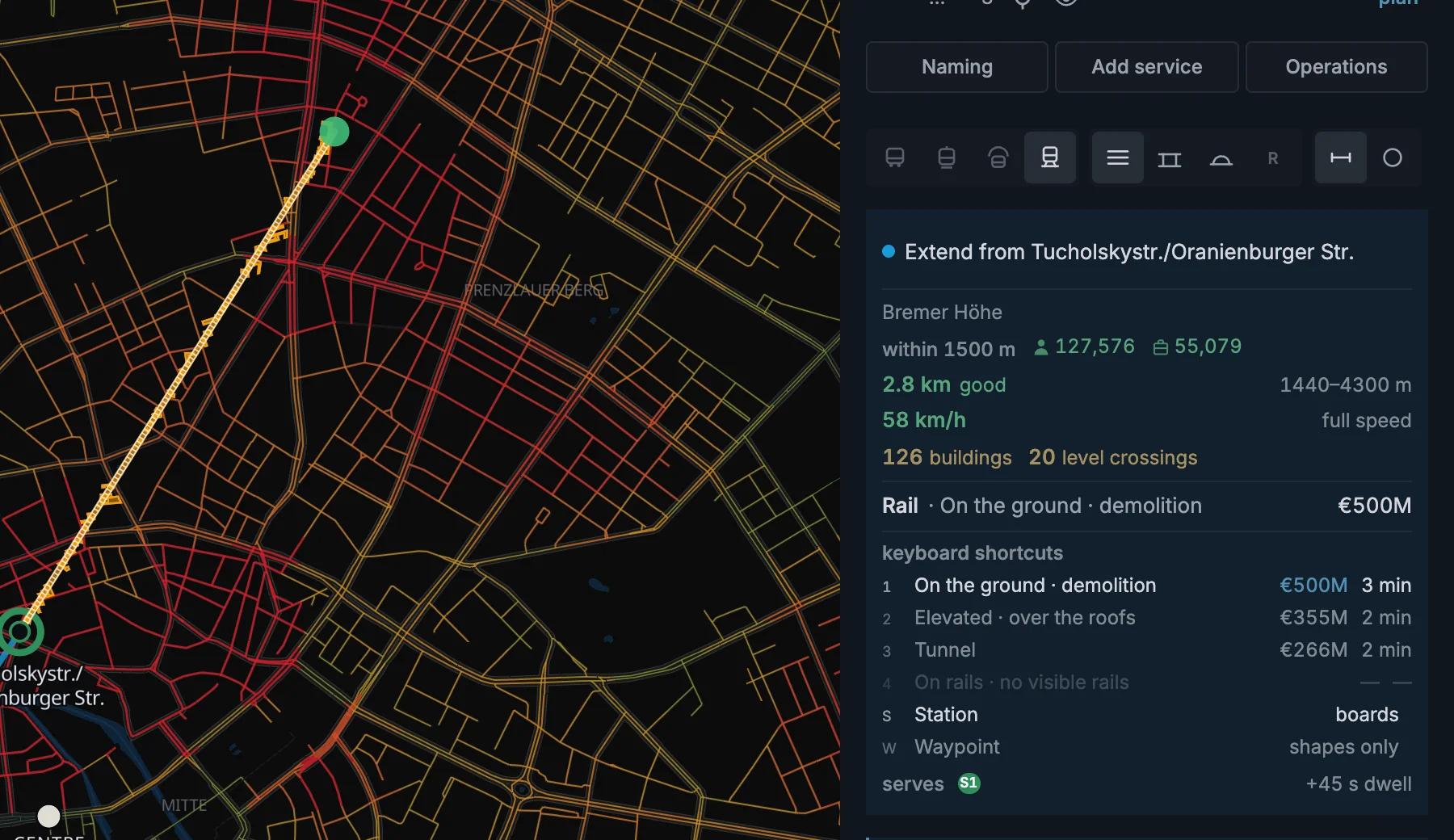1454x840 pixels.
Task: Select the straight segment drawing icon
Action: [1340, 157]
